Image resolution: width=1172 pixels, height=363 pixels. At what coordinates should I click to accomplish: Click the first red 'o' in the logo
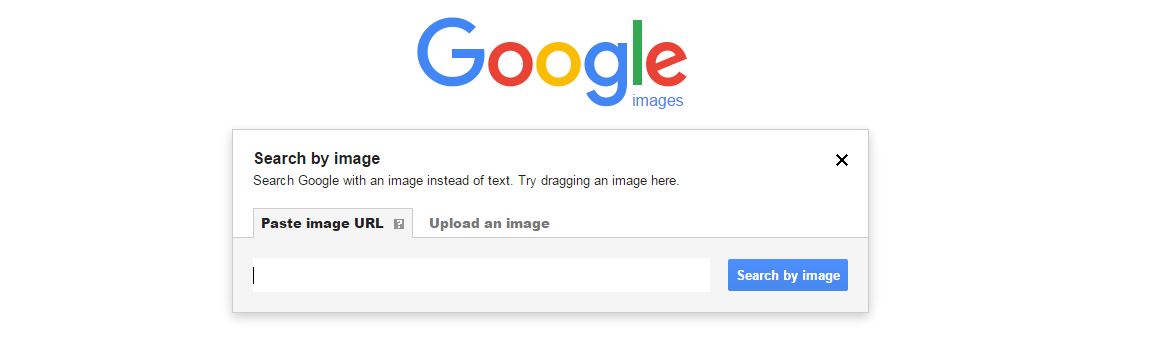pyautogui.click(x=511, y=64)
